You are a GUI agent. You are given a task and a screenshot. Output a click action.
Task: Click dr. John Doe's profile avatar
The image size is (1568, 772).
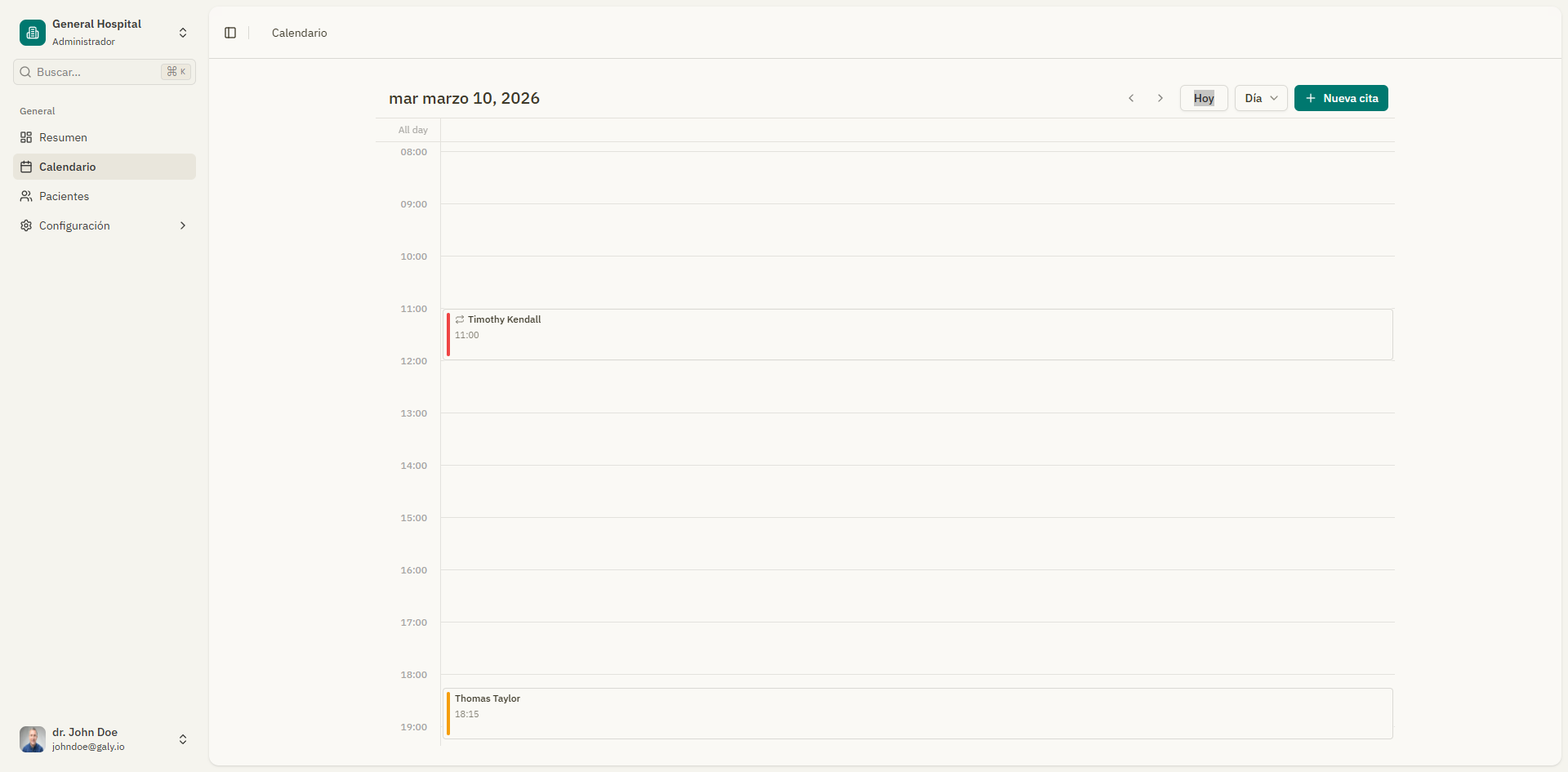pyautogui.click(x=31, y=739)
